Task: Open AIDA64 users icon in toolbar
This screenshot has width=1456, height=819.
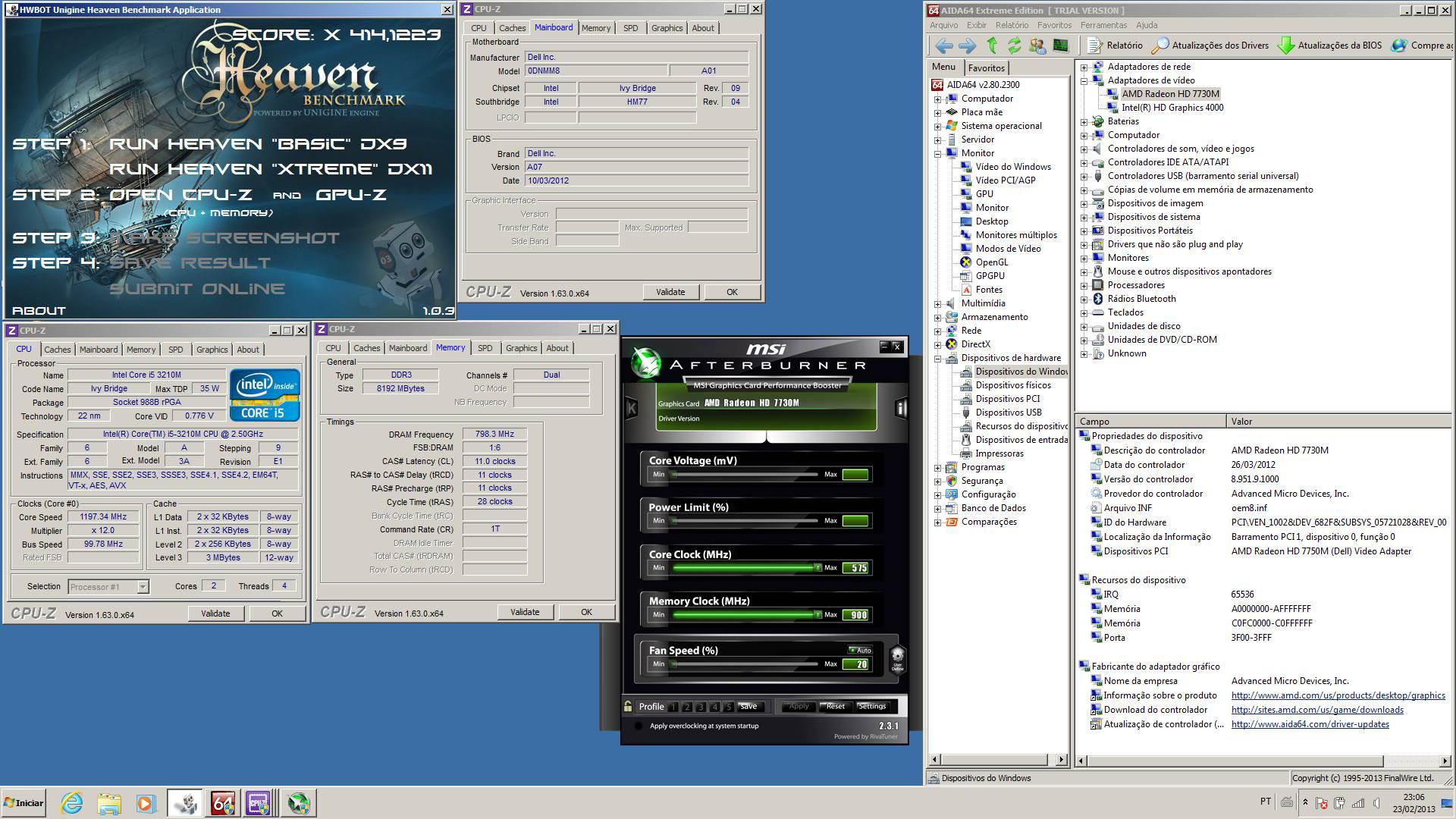Action: 1037,45
